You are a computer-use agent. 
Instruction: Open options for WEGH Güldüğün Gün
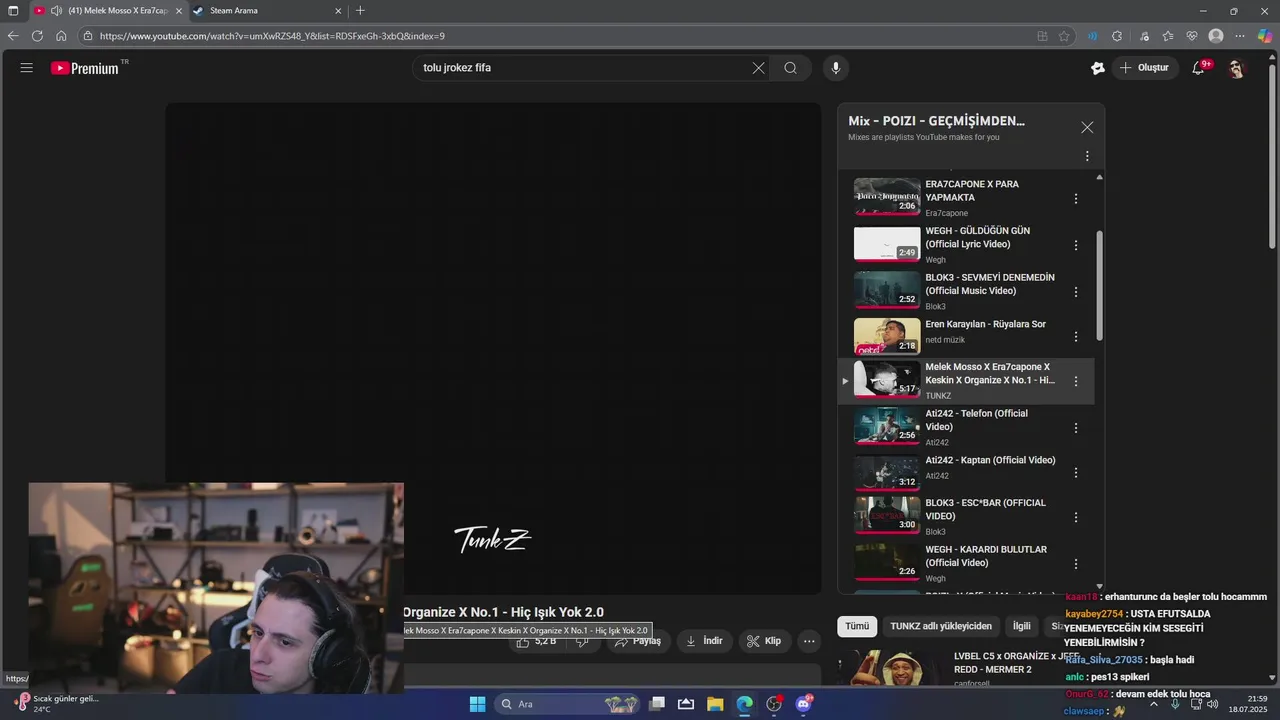(x=1076, y=245)
